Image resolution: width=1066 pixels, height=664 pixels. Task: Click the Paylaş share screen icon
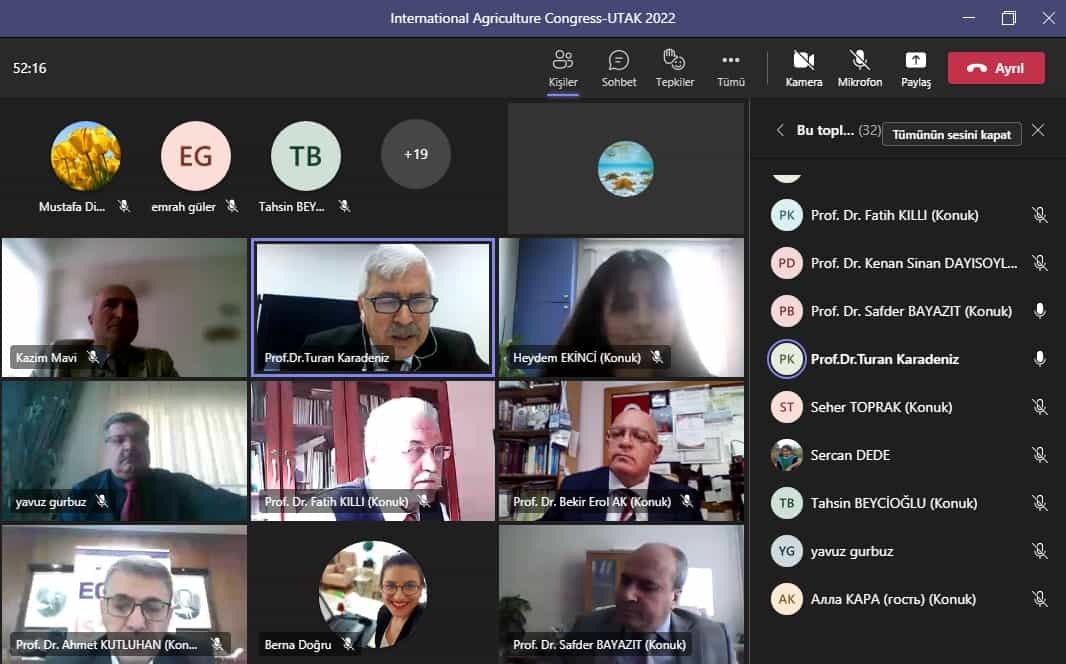916,68
